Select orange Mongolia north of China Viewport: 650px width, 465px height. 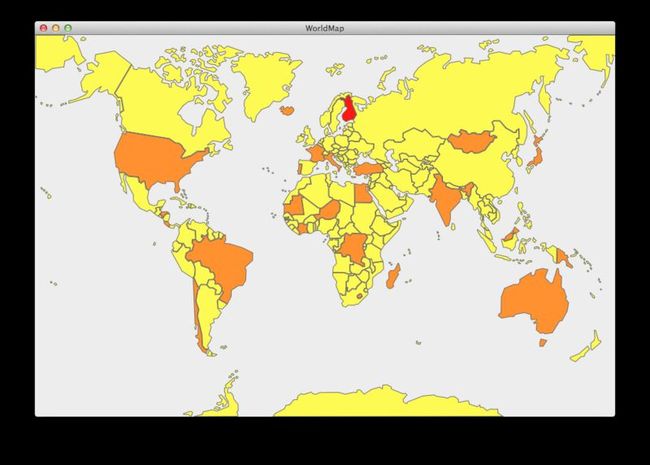tap(472, 141)
